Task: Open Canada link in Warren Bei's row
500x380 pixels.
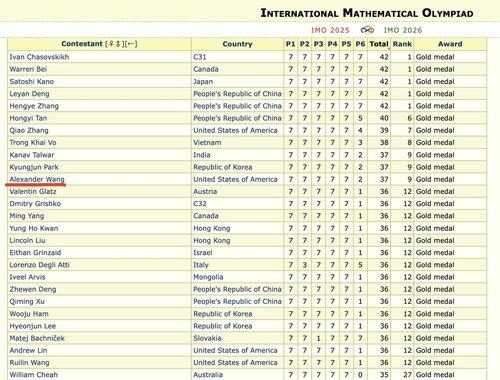Action: 206,69
